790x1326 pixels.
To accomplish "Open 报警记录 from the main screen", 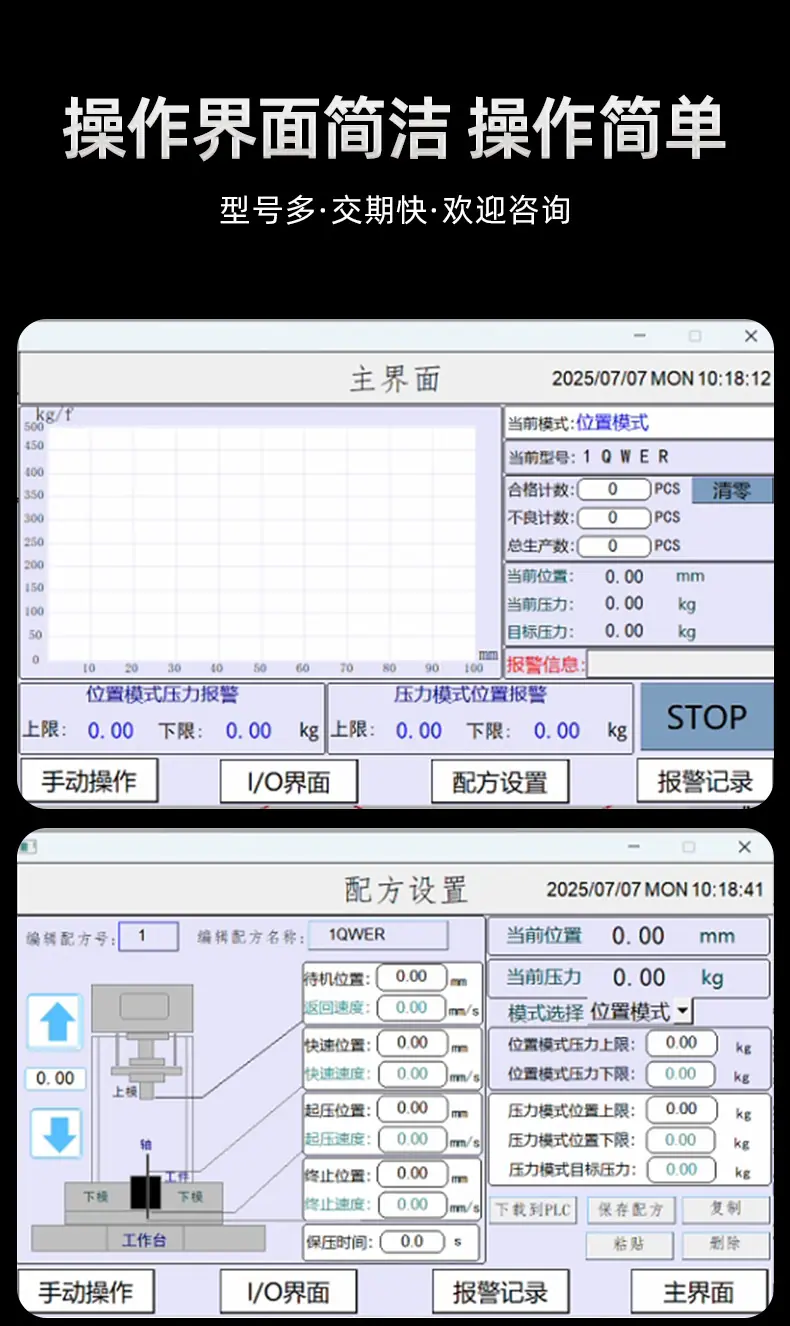I will click(705, 781).
